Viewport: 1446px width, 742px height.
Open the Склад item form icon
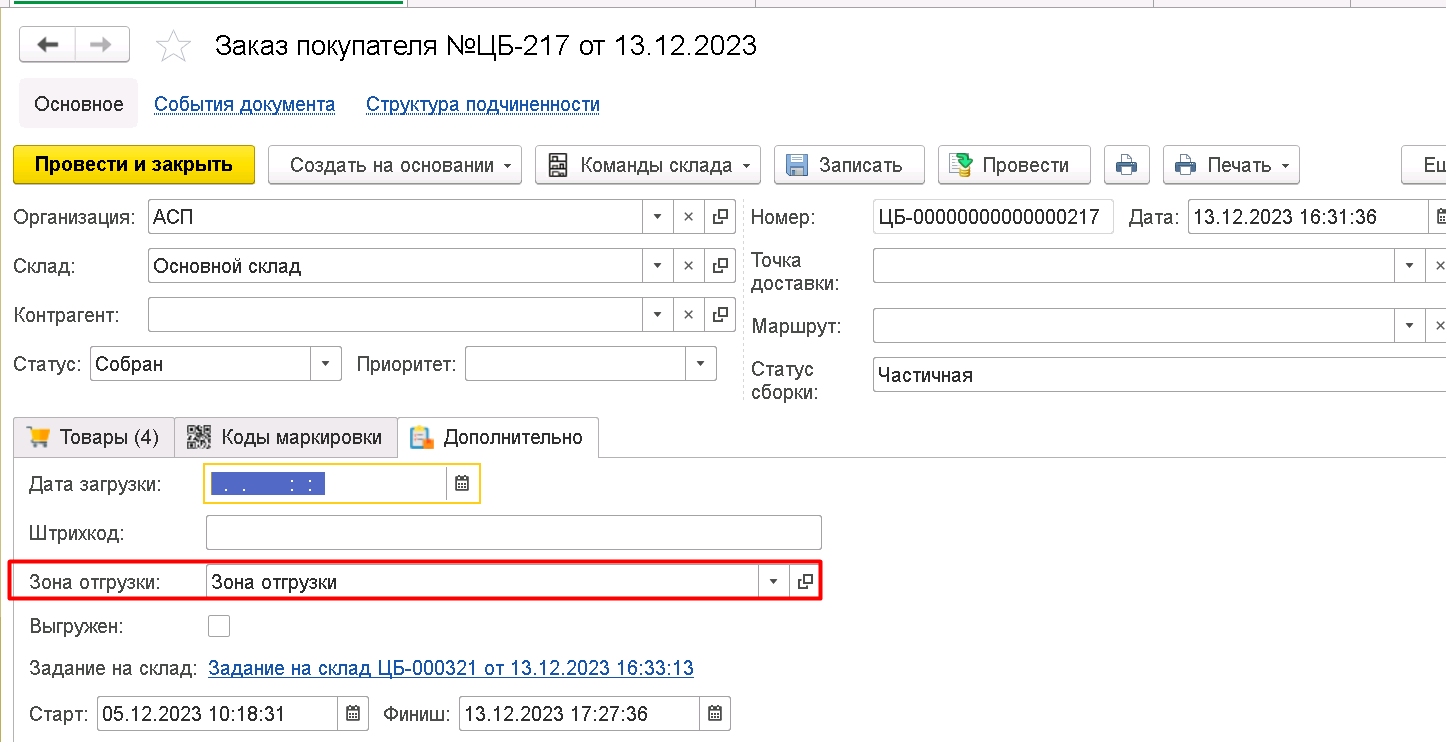coord(719,266)
